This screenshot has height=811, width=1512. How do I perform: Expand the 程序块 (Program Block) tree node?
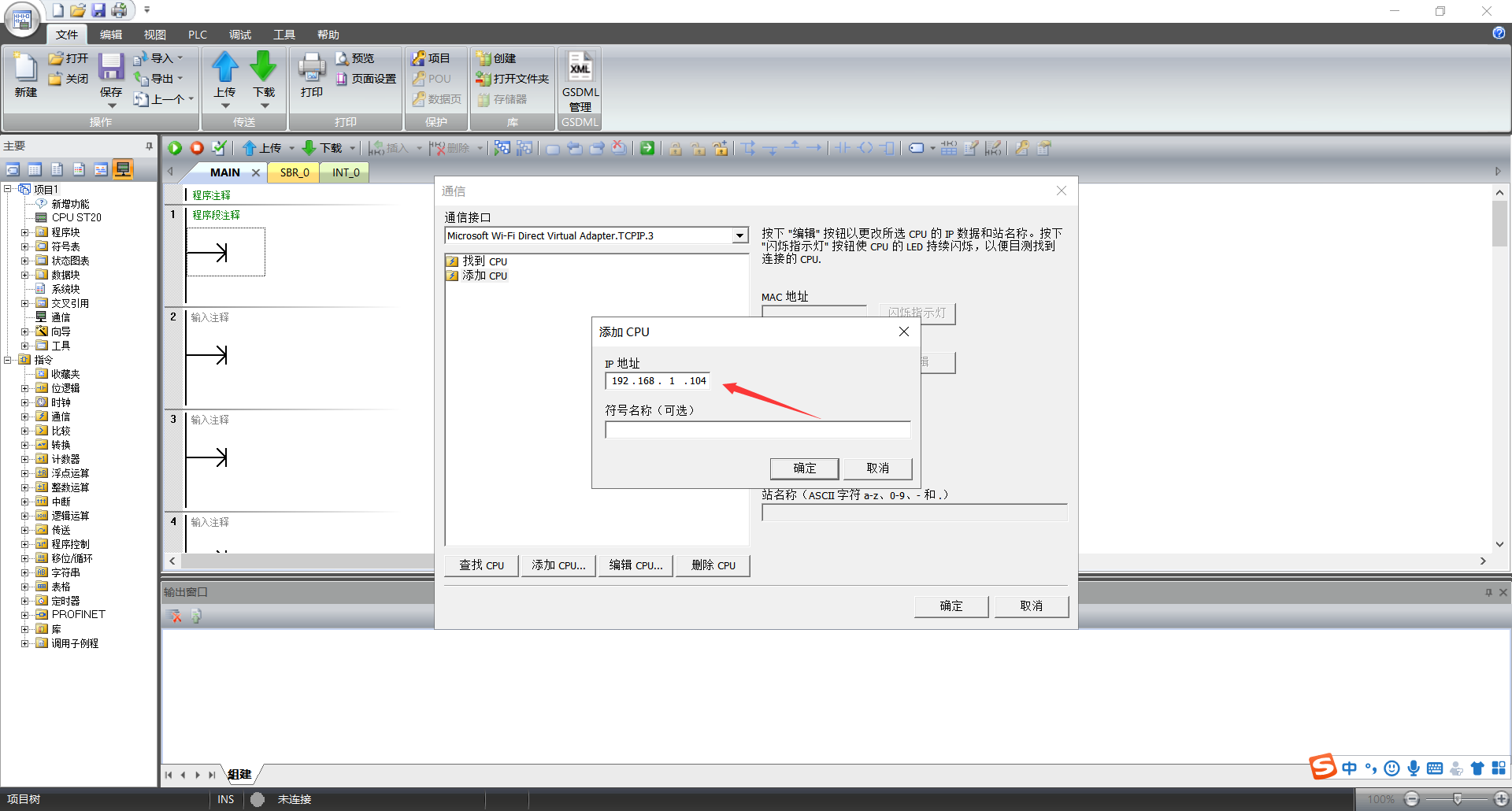point(24,232)
